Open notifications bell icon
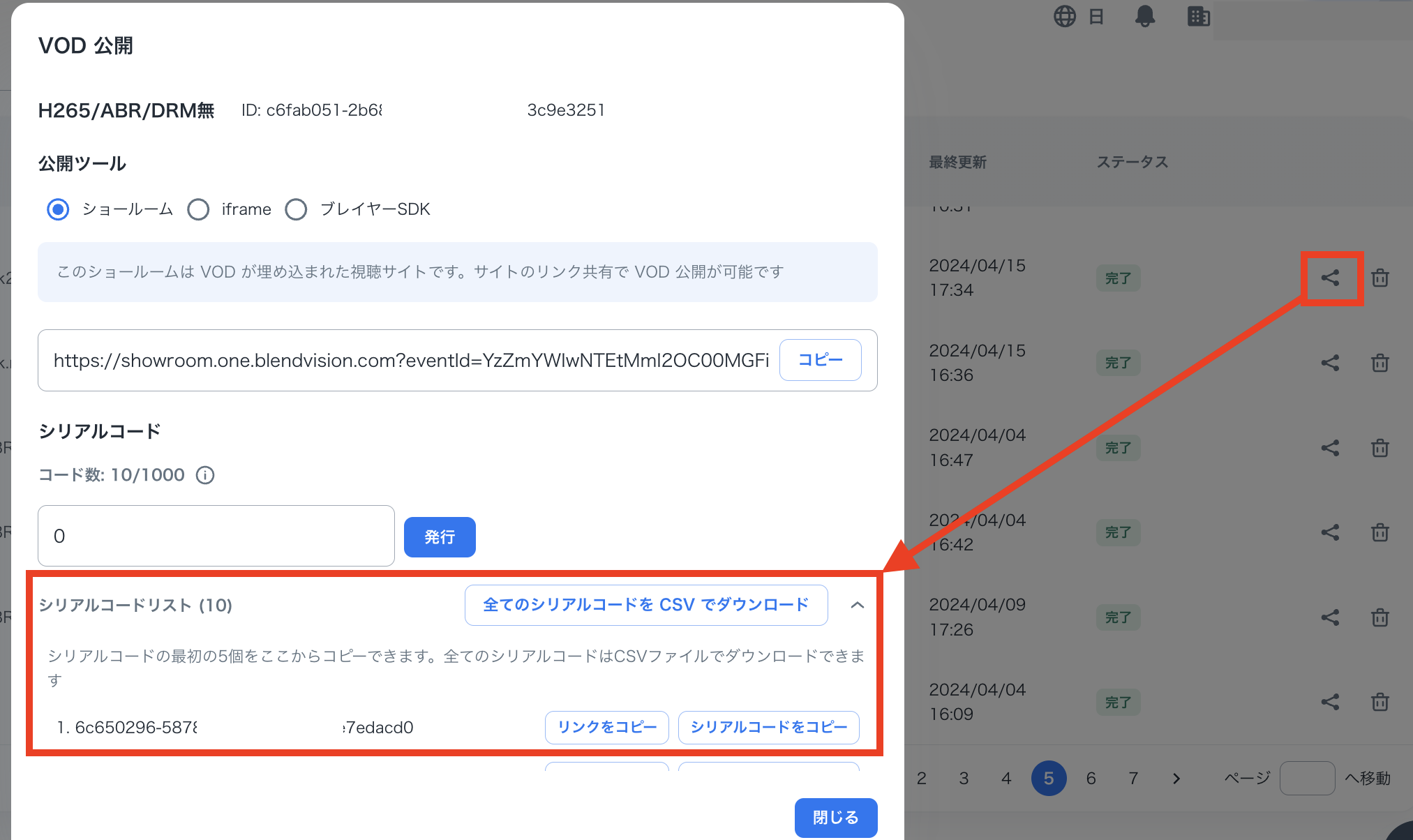 1144,16
